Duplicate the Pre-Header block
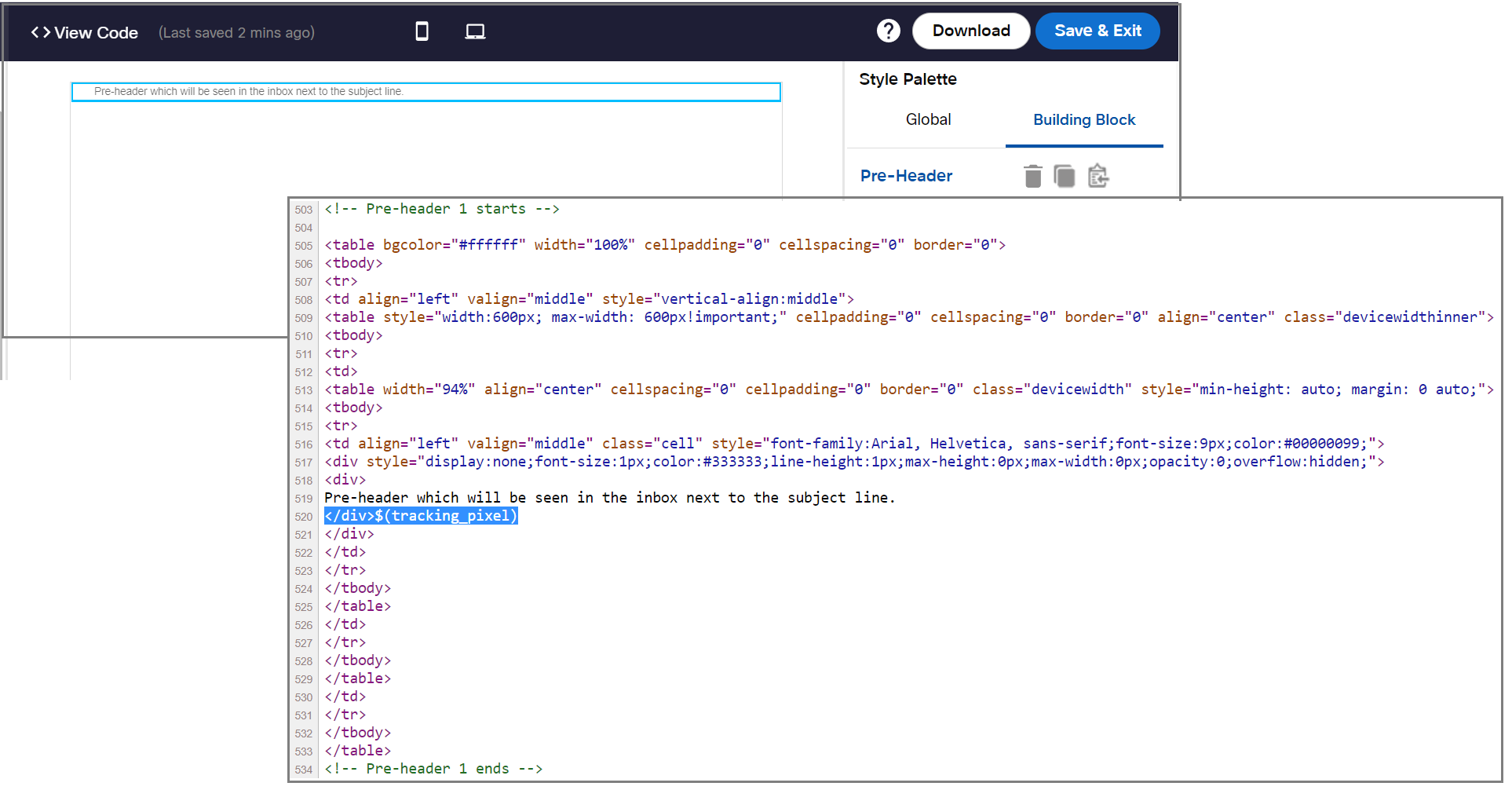1512x790 pixels. [x=1065, y=176]
